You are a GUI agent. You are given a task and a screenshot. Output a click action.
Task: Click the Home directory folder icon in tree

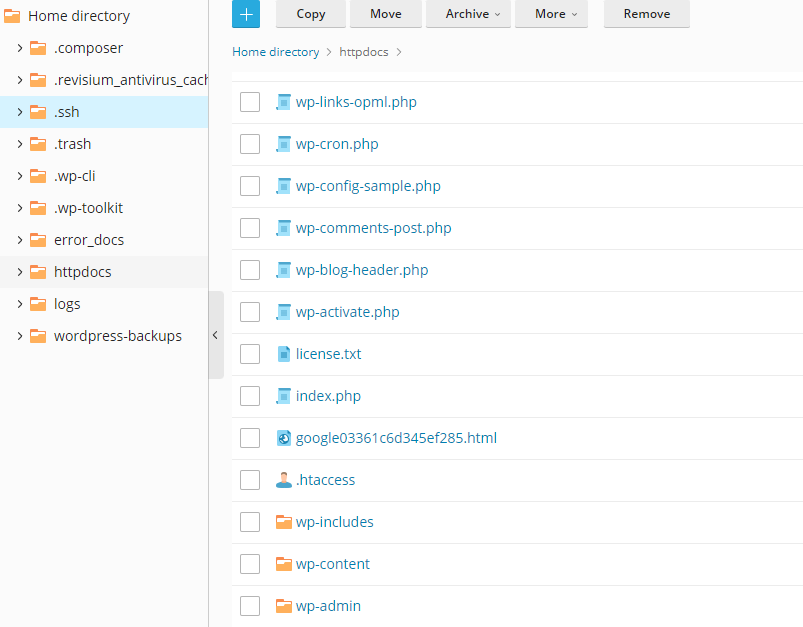coord(13,16)
